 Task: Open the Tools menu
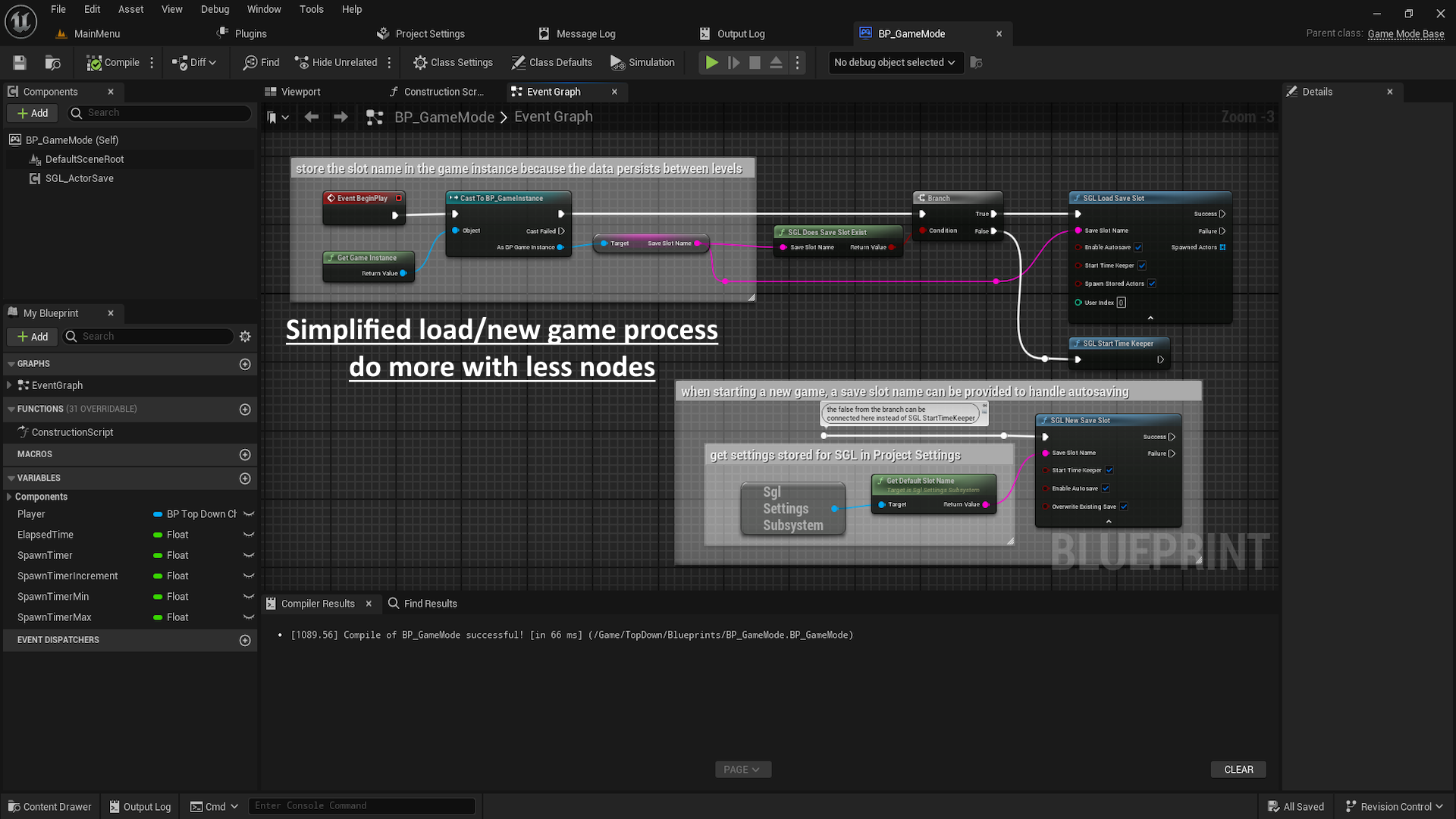point(311,9)
